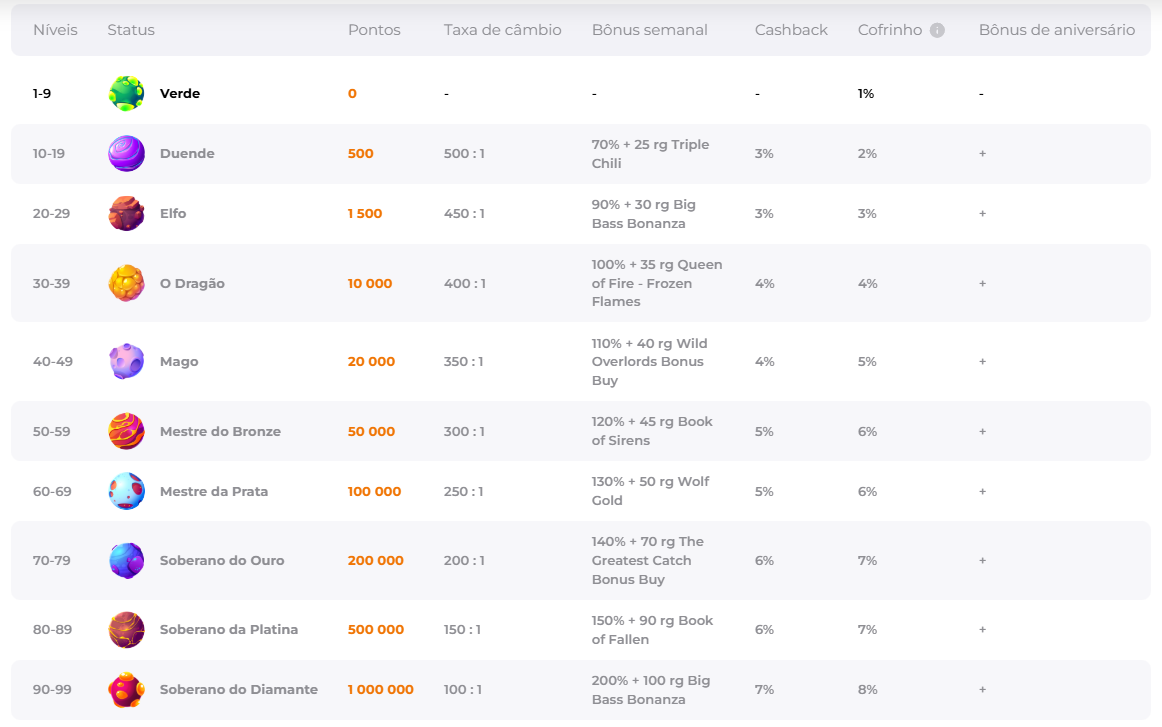The image size is (1162, 727).
Task: Click the Bônus semanal column header
Action: pos(649,30)
